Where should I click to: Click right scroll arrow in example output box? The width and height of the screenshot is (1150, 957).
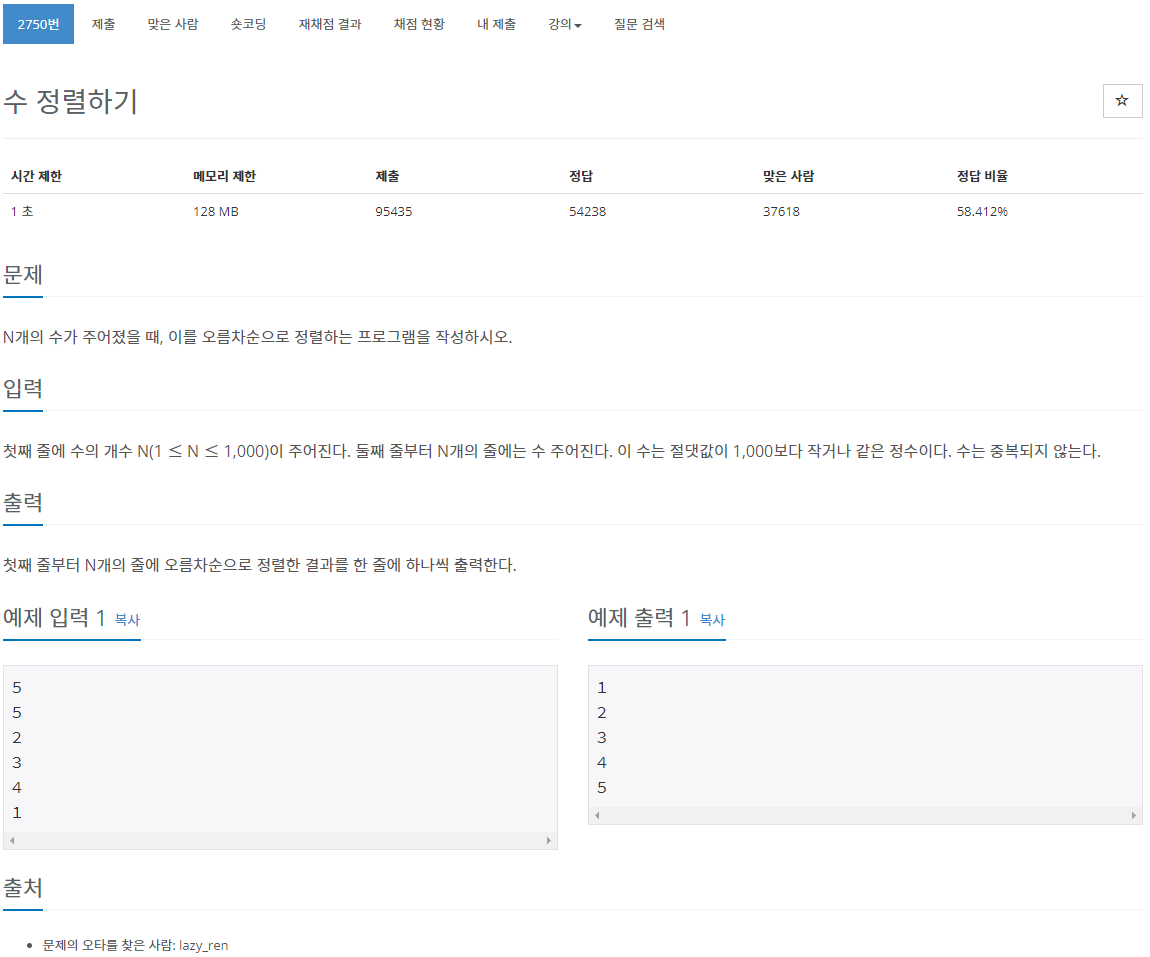(x=1134, y=816)
